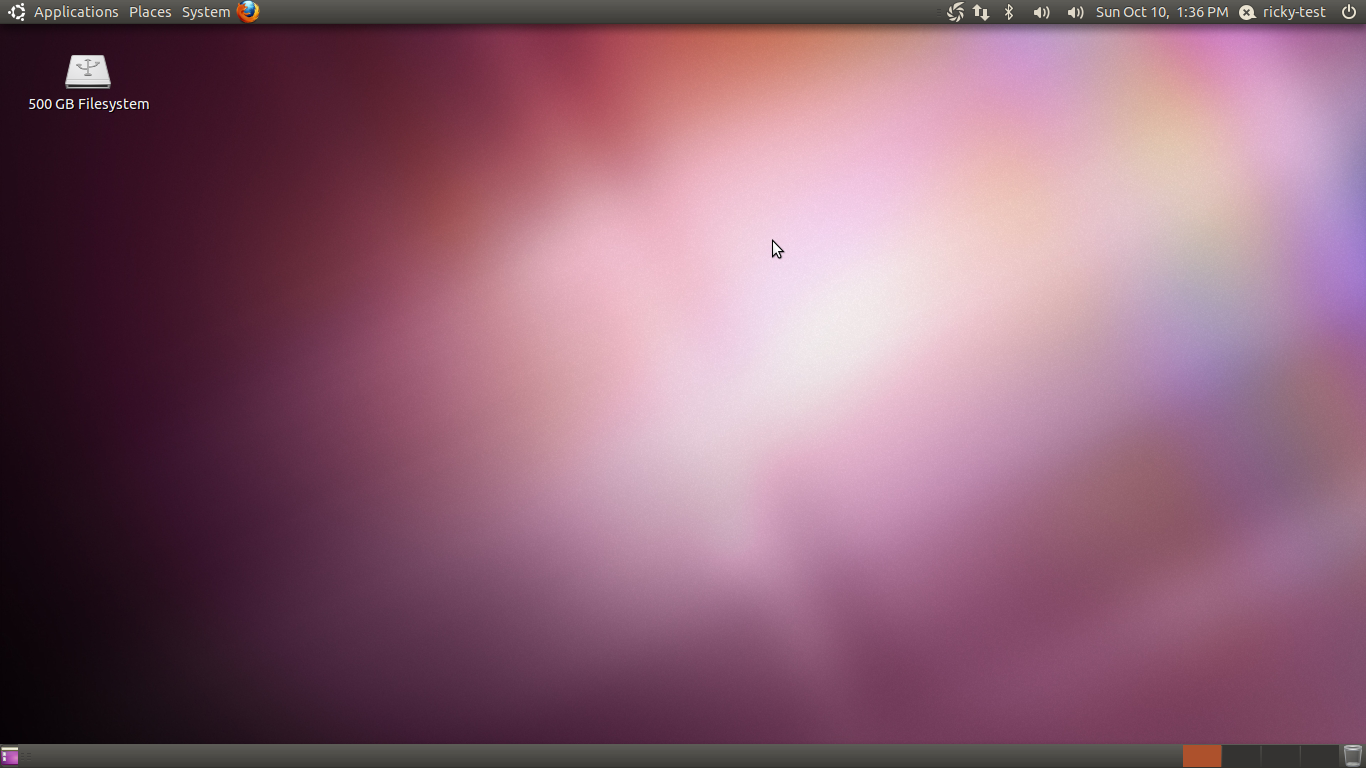Open the Trash in the bottom panel
1366x768 pixels.
point(1352,756)
